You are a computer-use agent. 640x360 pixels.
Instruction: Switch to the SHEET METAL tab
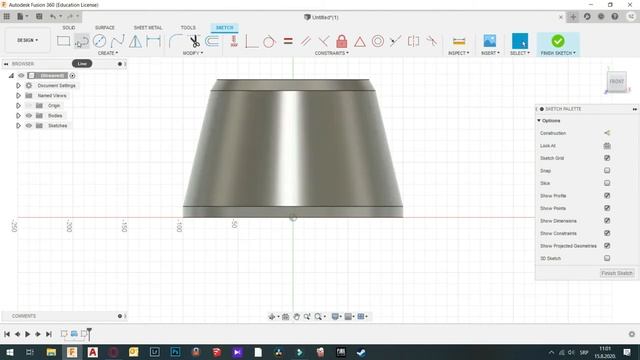pos(148,27)
